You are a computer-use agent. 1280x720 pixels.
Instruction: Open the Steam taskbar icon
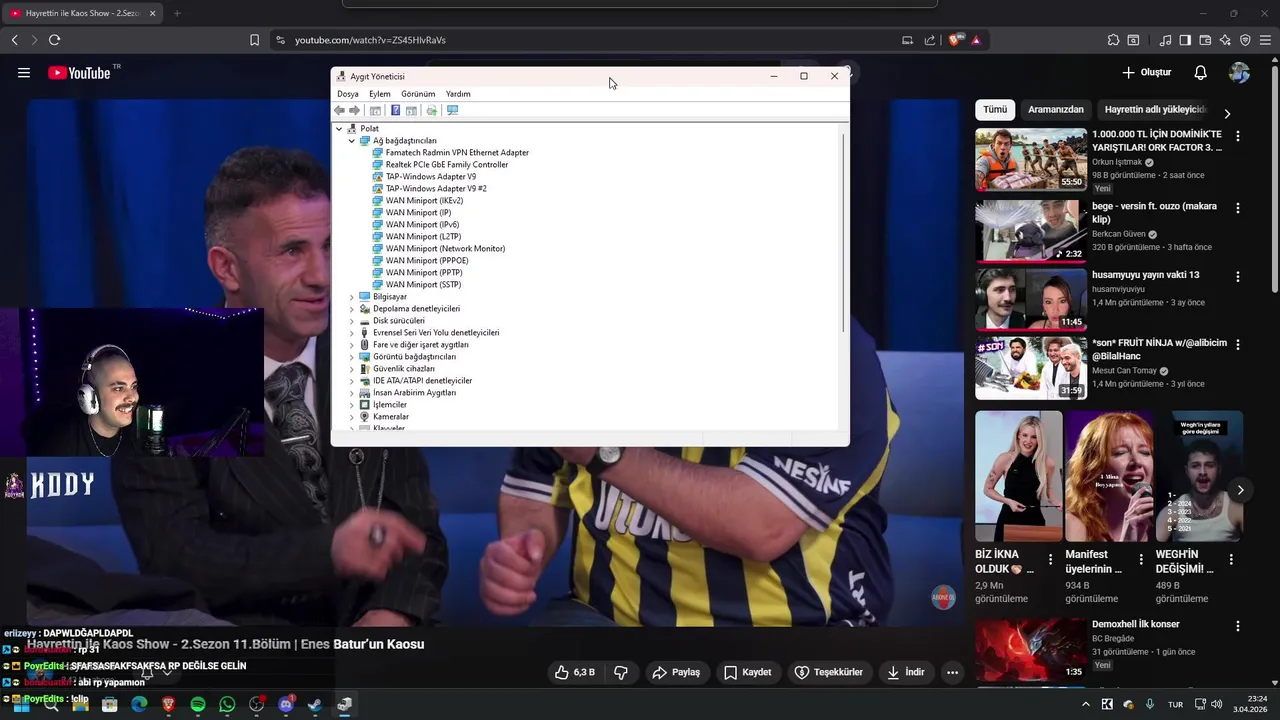coord(315,705)
